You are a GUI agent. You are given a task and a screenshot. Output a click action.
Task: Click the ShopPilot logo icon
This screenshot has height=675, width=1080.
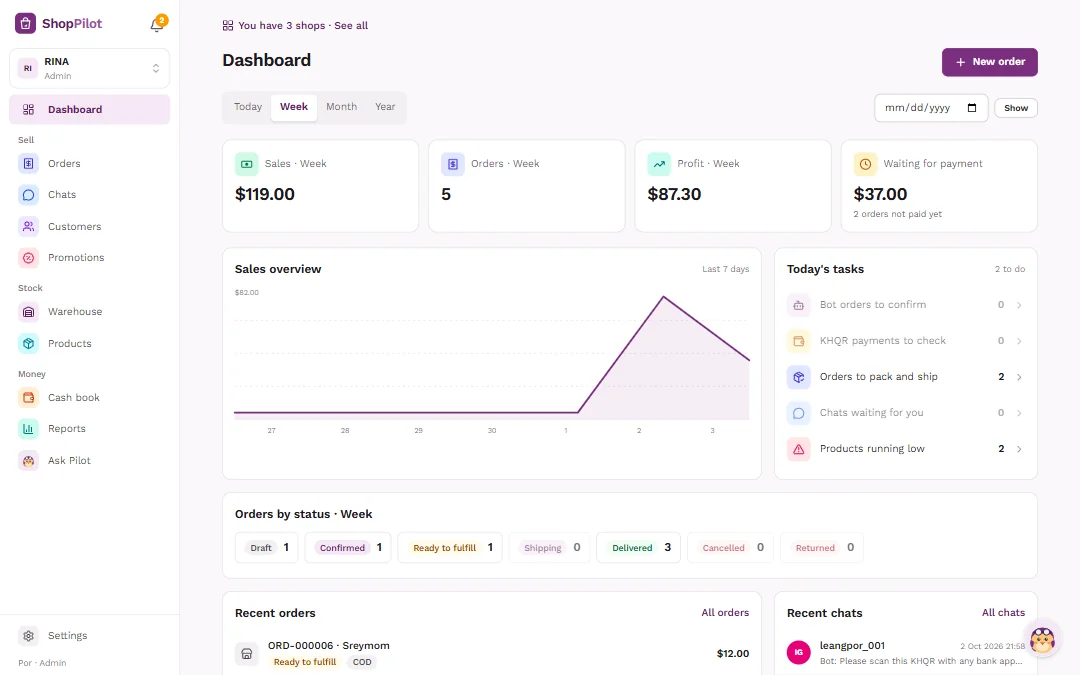click(x=25, y=23)
